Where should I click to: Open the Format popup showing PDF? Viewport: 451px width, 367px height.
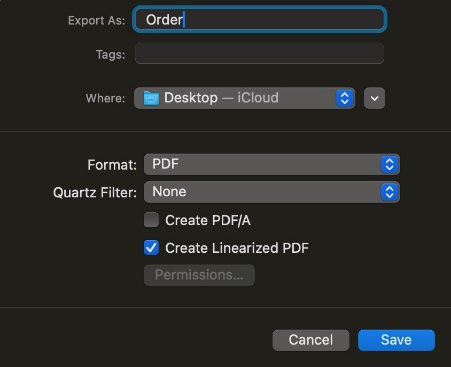click(272, 164)
